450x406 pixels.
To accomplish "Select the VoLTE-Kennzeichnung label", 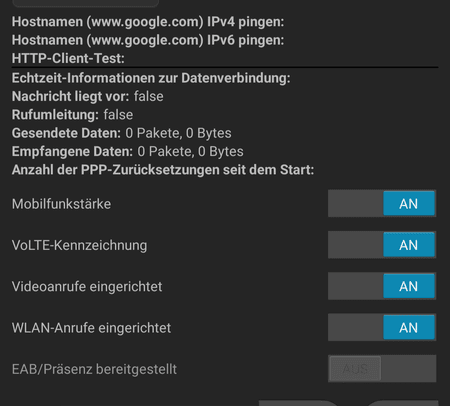I will point(79,245).
